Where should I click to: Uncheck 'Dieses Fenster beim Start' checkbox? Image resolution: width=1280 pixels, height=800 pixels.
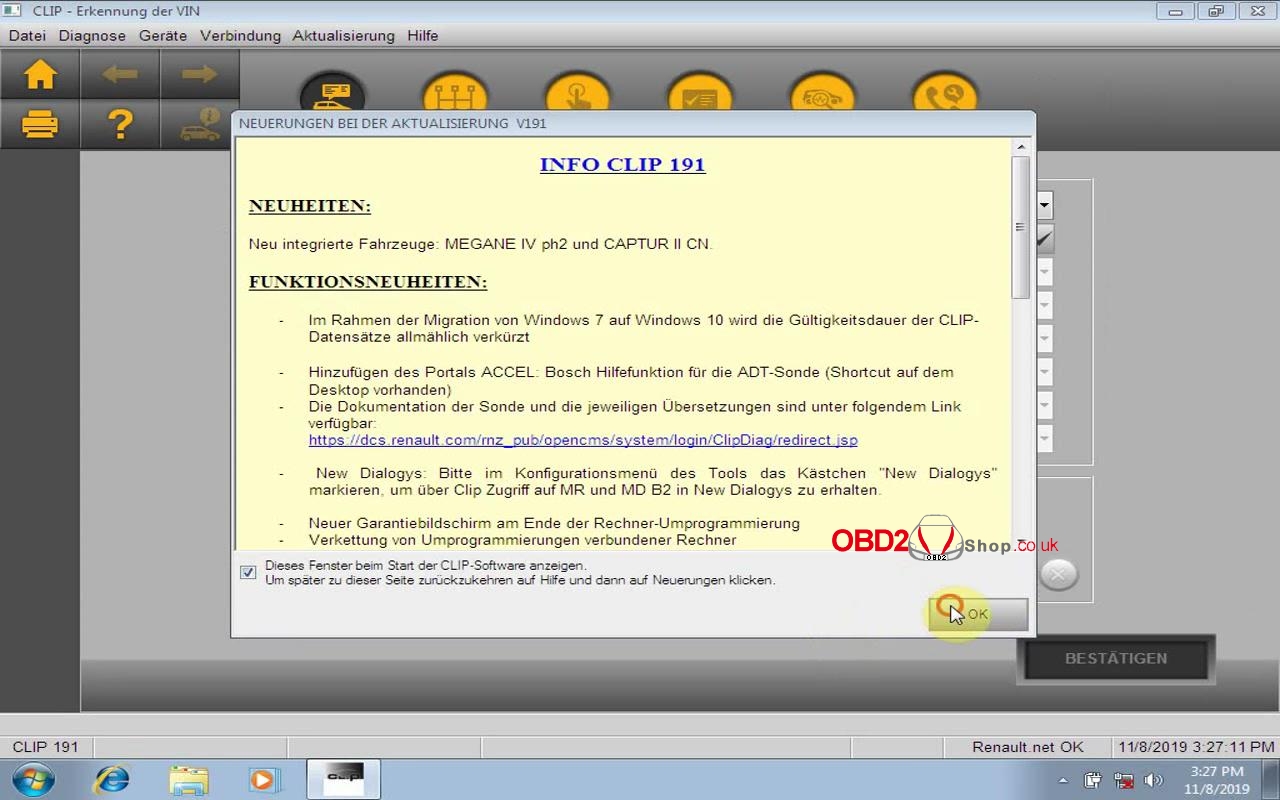click(248, 572)
